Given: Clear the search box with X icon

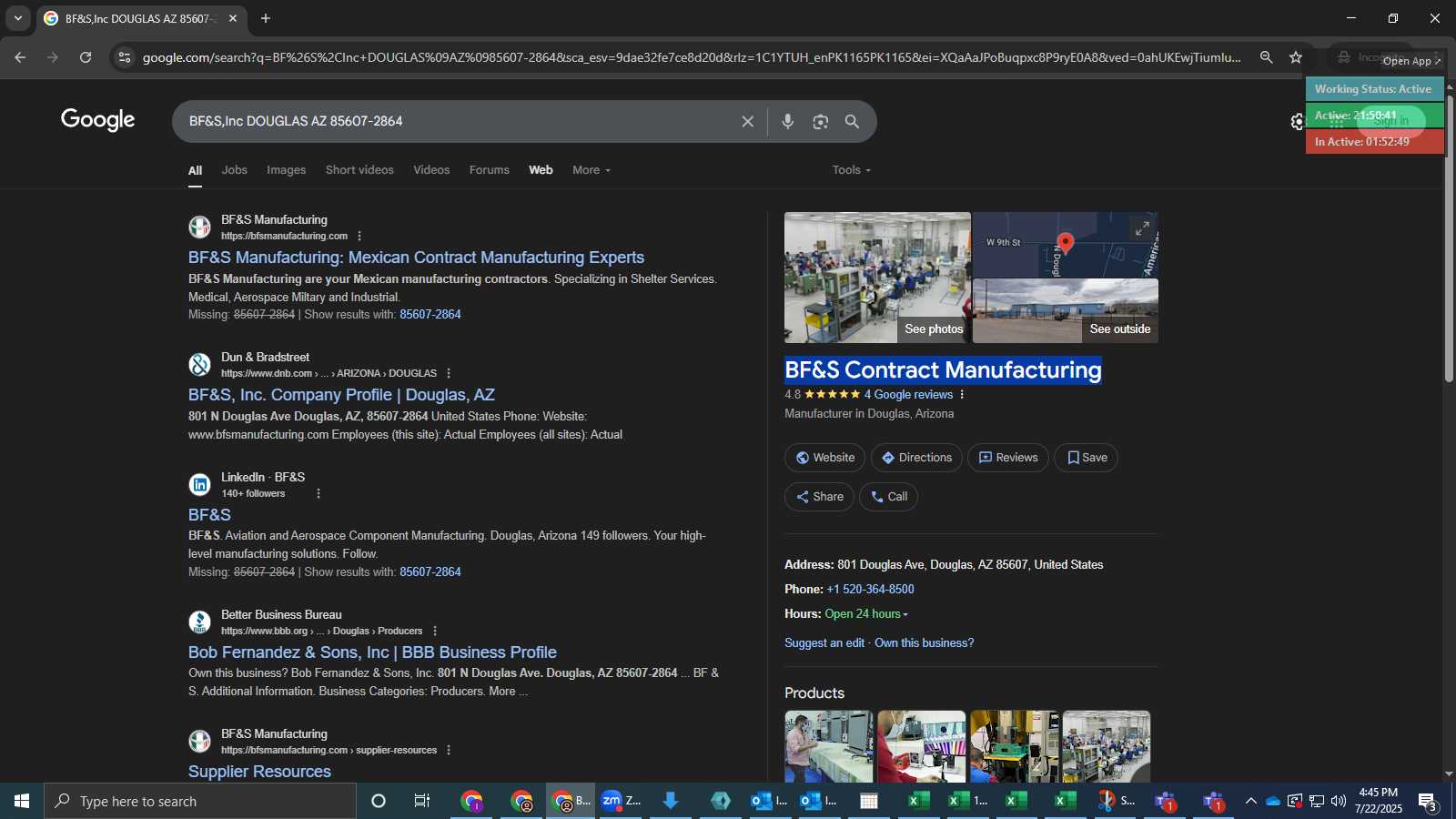Looking at the screenshot, I should 747,121.
